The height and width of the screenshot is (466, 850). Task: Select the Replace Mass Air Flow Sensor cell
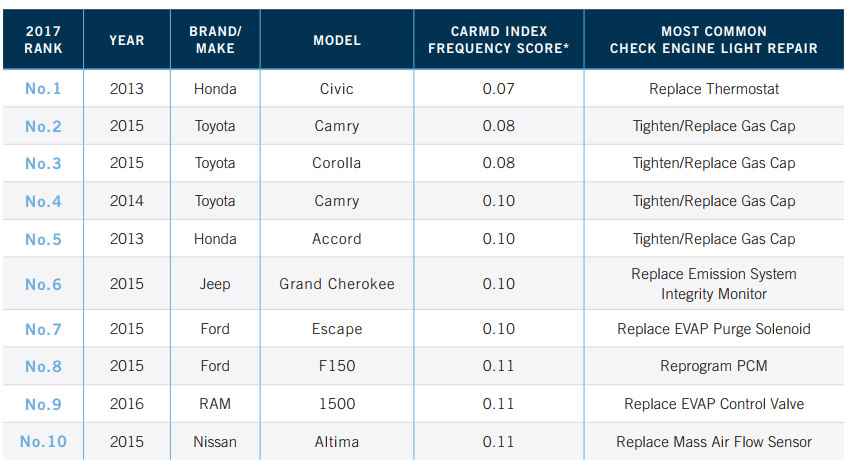(714, 442)
